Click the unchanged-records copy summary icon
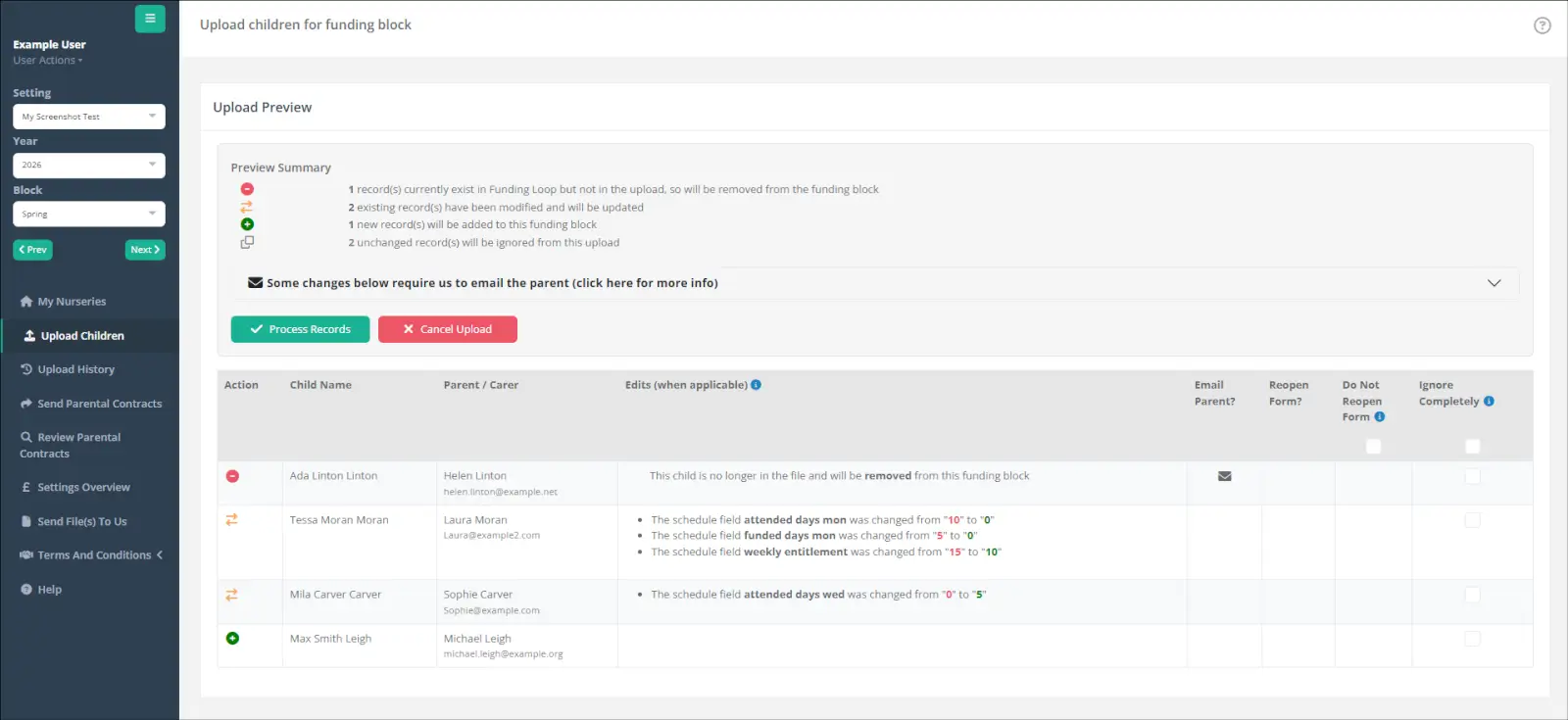This screenshot has width=1568, height=720. pos(247,242)
